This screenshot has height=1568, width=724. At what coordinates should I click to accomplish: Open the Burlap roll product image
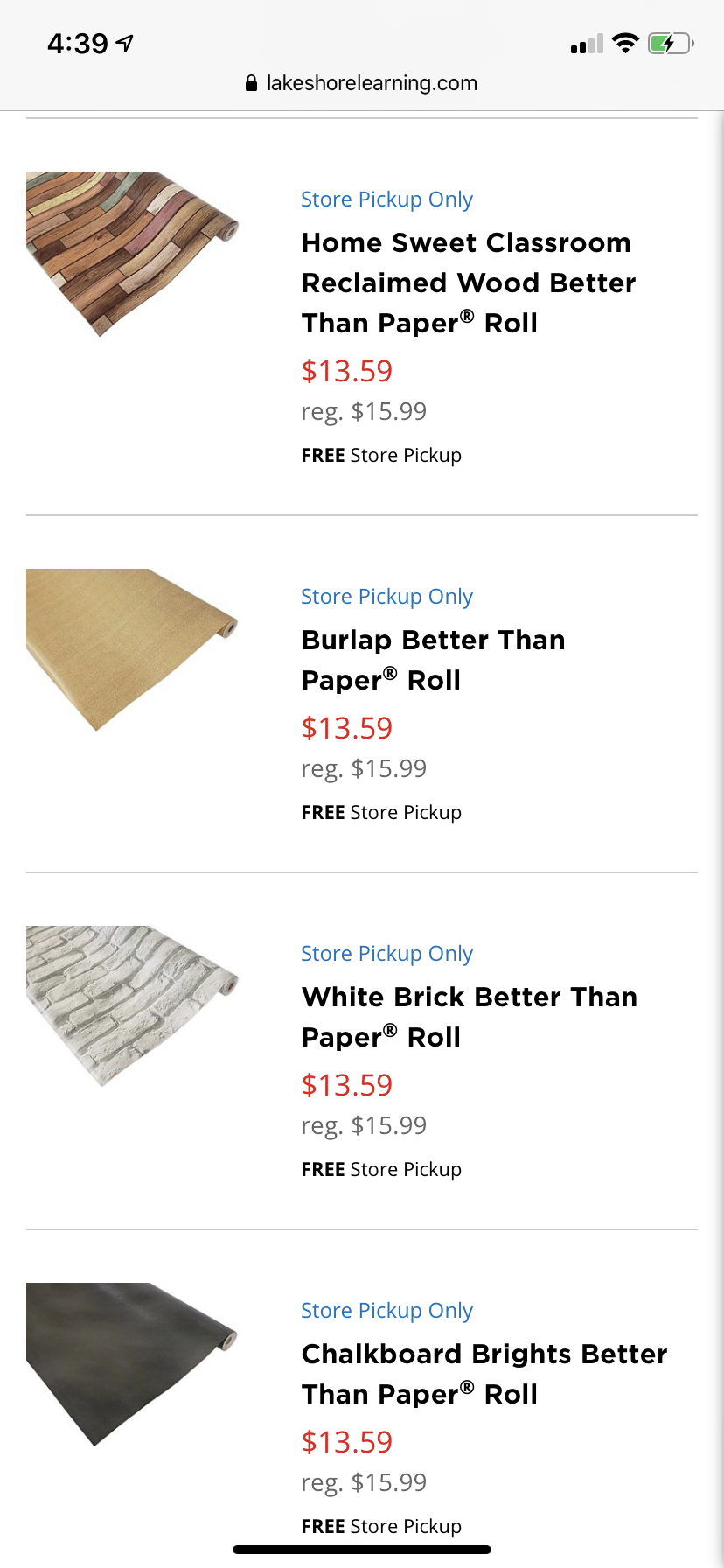click(x=132, y=649)
